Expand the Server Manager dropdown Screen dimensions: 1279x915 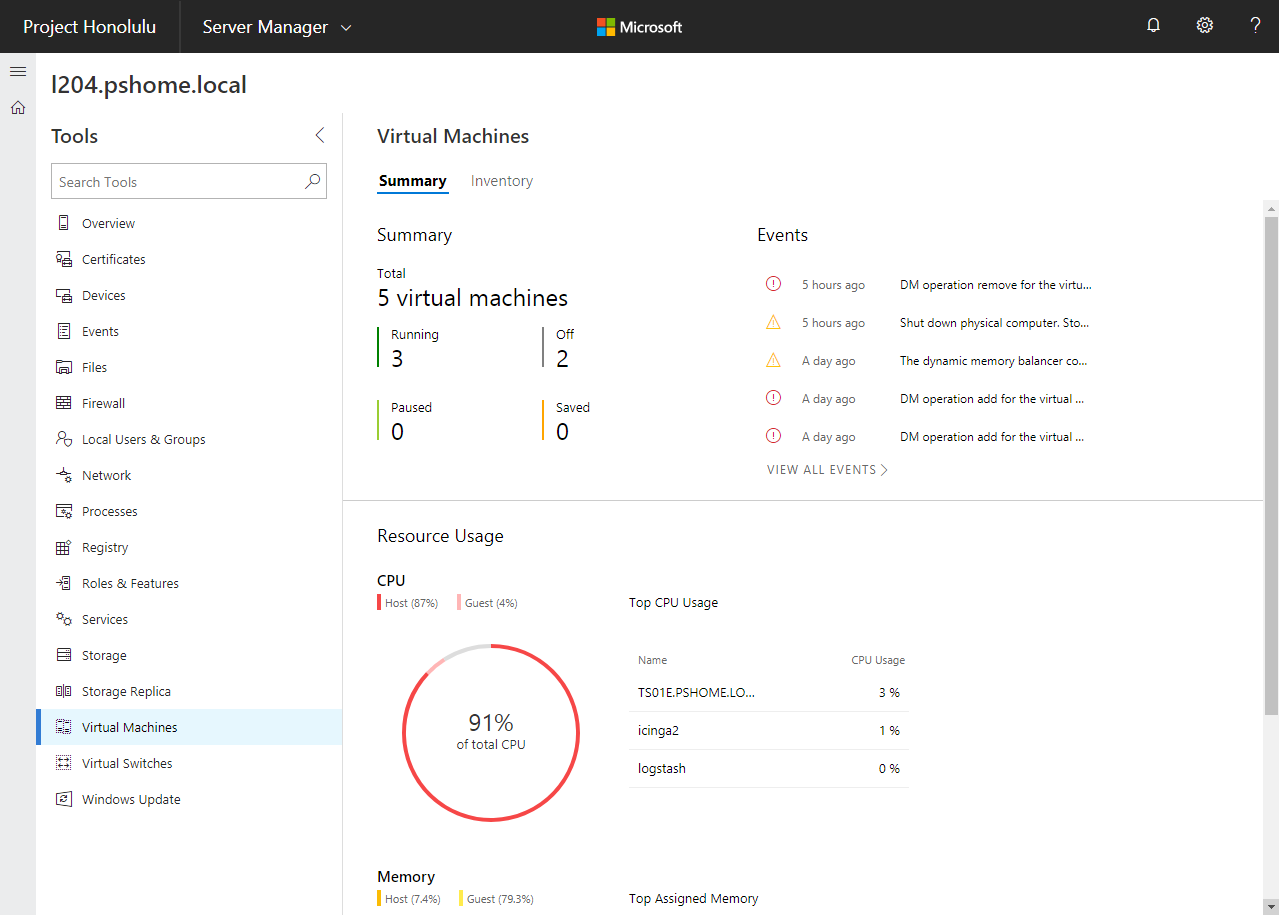pos(277,27)
